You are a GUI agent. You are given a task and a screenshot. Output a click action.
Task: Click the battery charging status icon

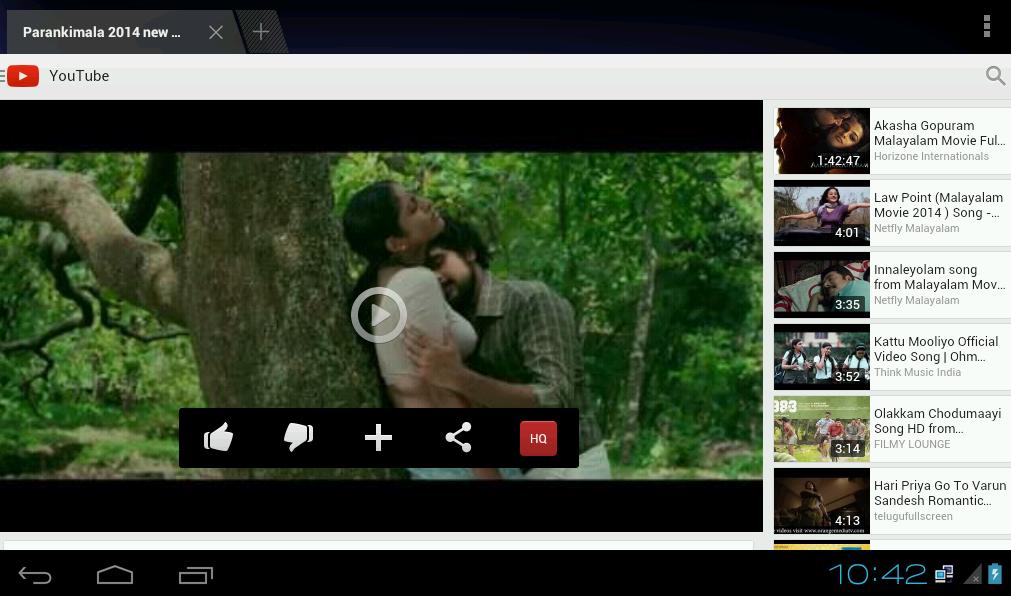point(996,573)
